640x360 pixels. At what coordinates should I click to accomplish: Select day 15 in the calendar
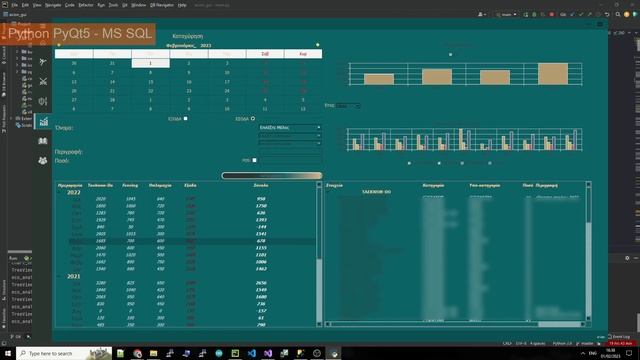[x=151, y=82]
